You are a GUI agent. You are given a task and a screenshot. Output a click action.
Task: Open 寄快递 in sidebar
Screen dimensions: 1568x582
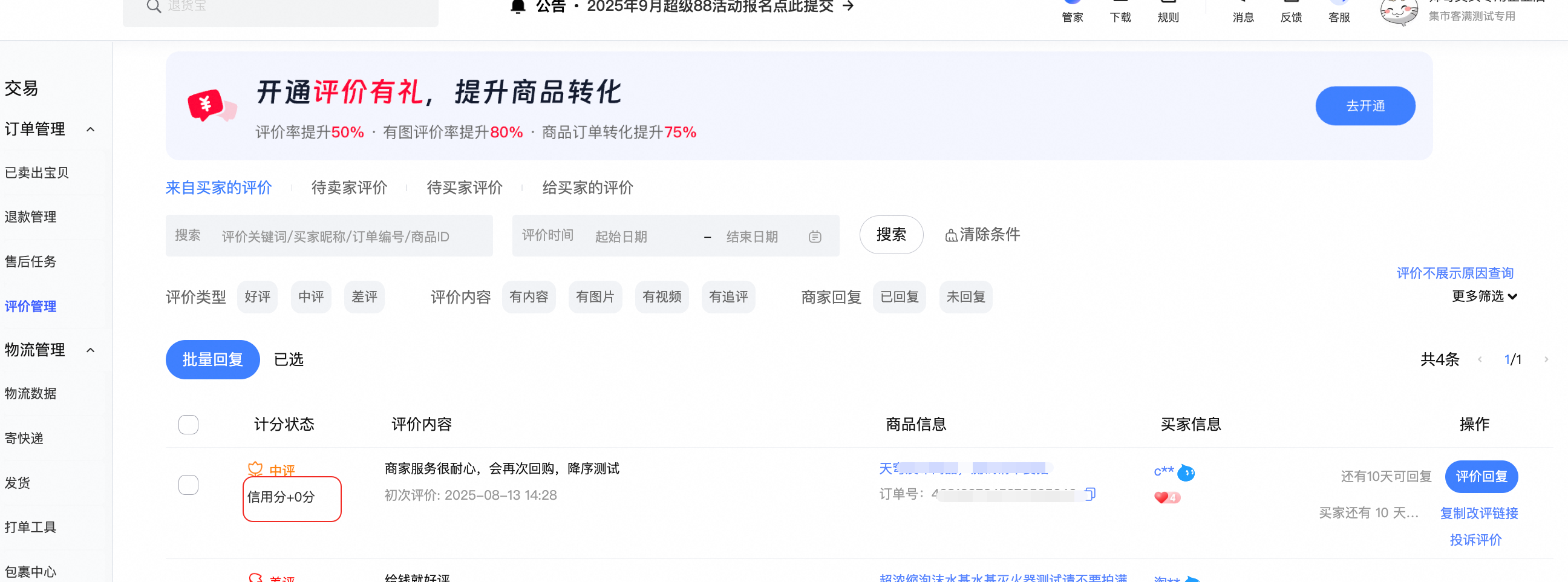coord(24,439)
